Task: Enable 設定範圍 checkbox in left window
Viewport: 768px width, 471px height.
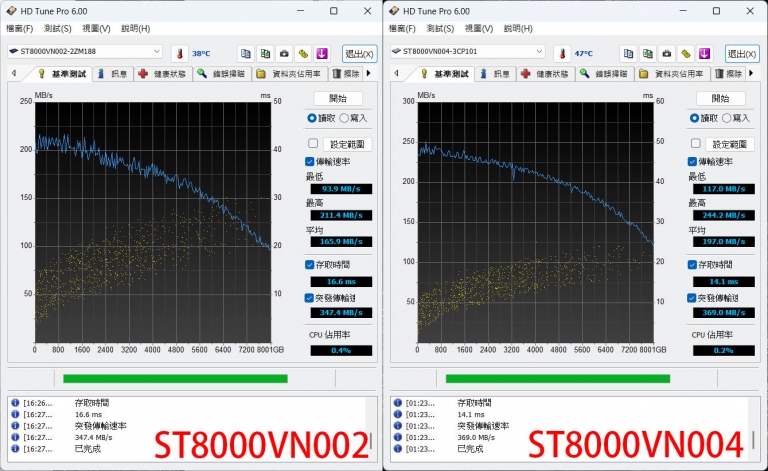Action: [x=313, y=143]
